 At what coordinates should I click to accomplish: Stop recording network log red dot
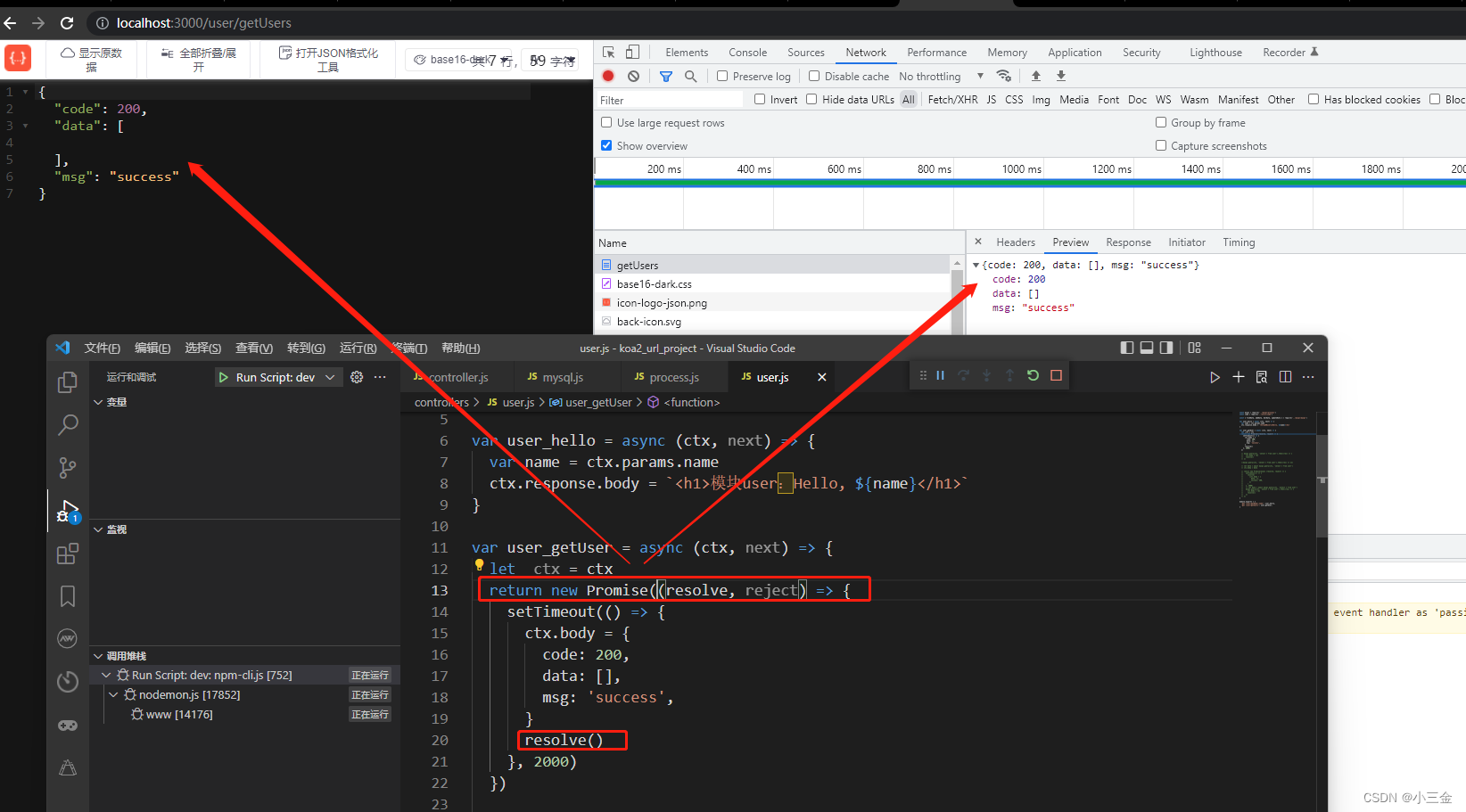coord(607,76)
